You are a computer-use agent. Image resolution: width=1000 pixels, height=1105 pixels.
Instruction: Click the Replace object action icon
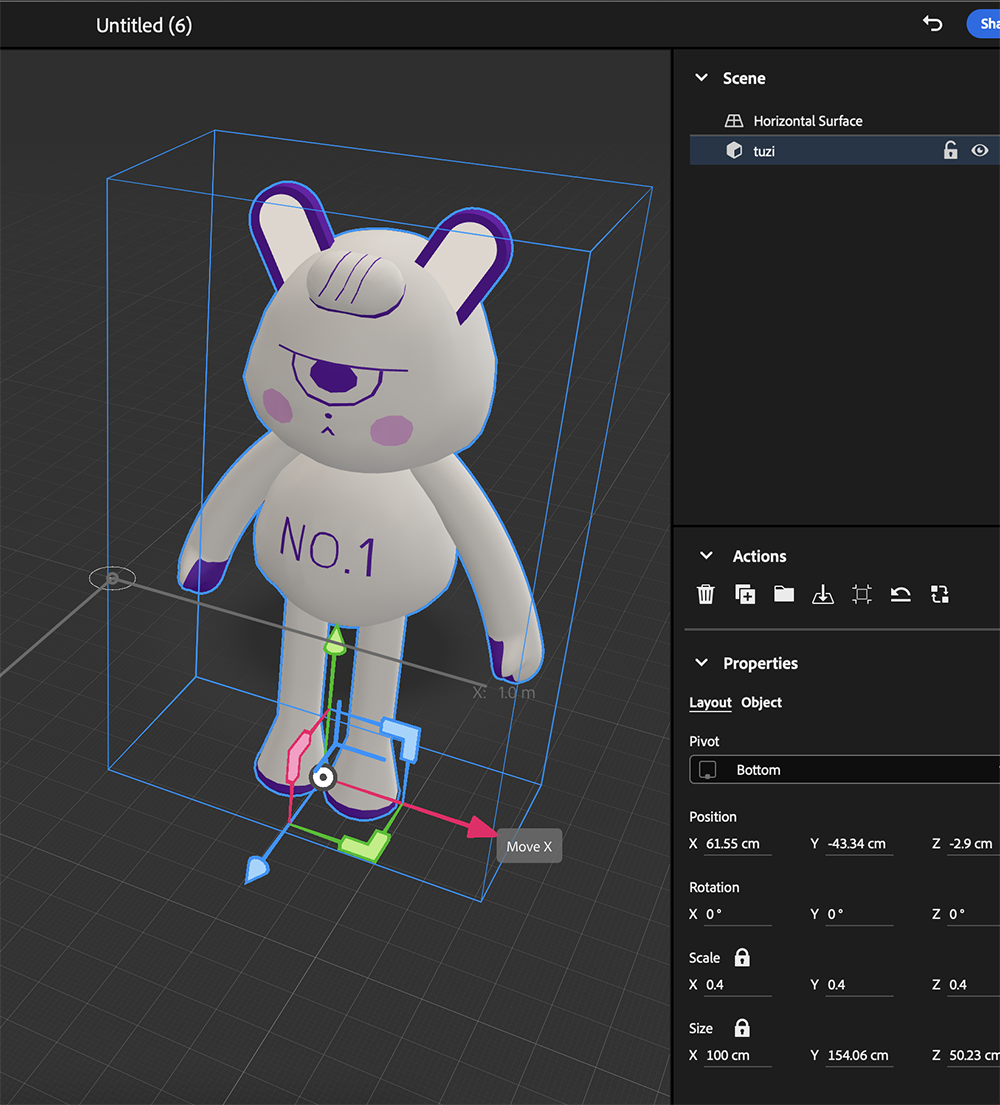[x=939, y=594]
